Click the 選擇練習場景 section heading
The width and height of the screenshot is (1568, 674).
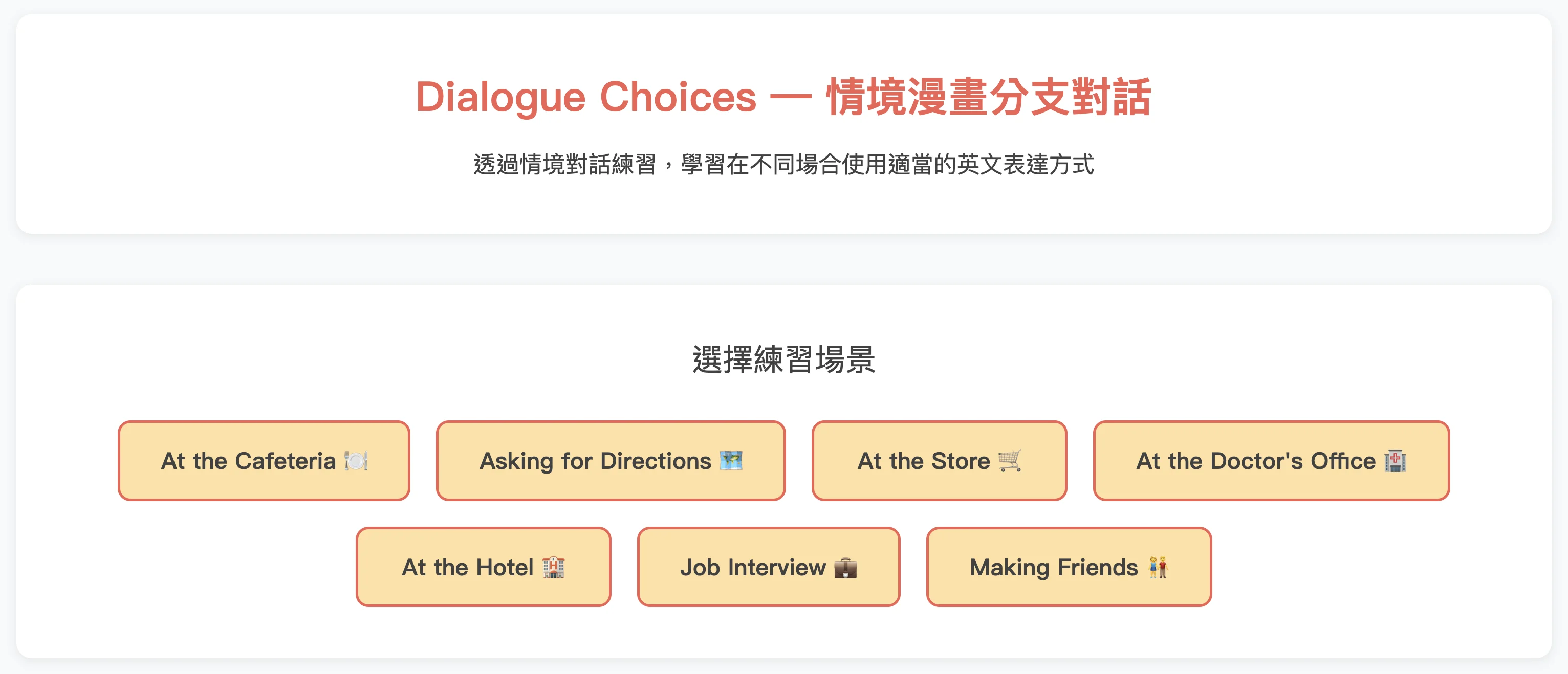coord(783,360)
